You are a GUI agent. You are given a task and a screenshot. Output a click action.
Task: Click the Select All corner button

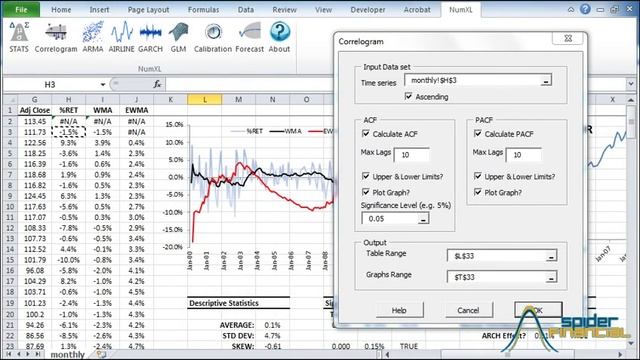pyautogui.click(x=10, y=99)
